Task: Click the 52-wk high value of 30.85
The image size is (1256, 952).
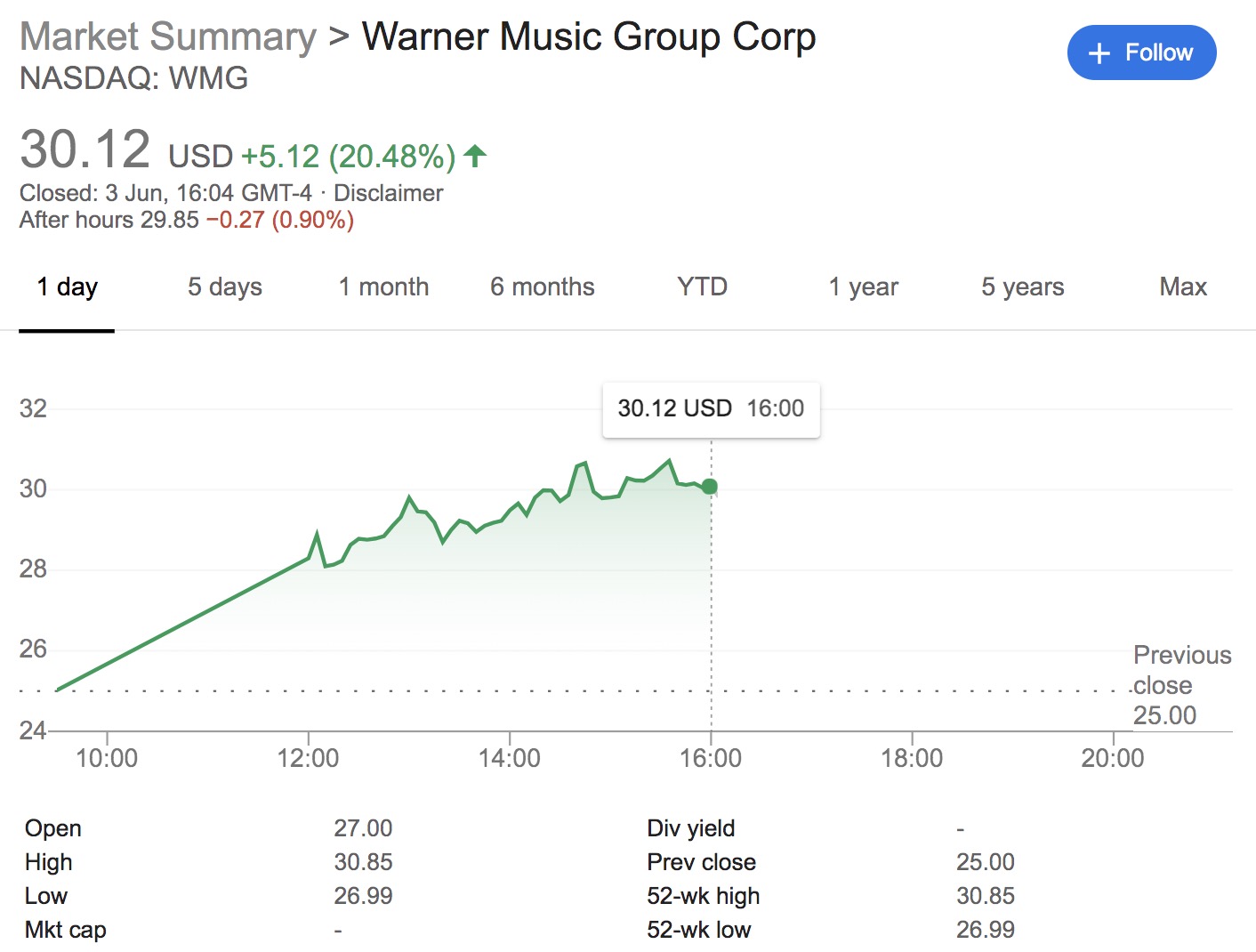Action: (x=986, y=896)
